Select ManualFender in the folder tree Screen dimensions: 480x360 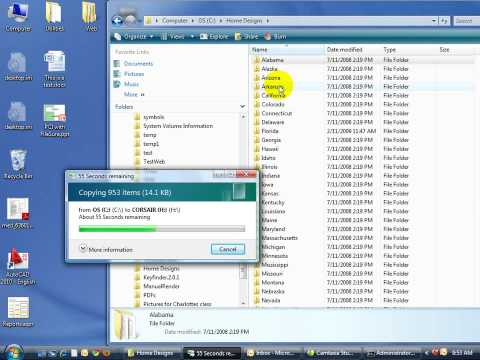tap(161, 286)
